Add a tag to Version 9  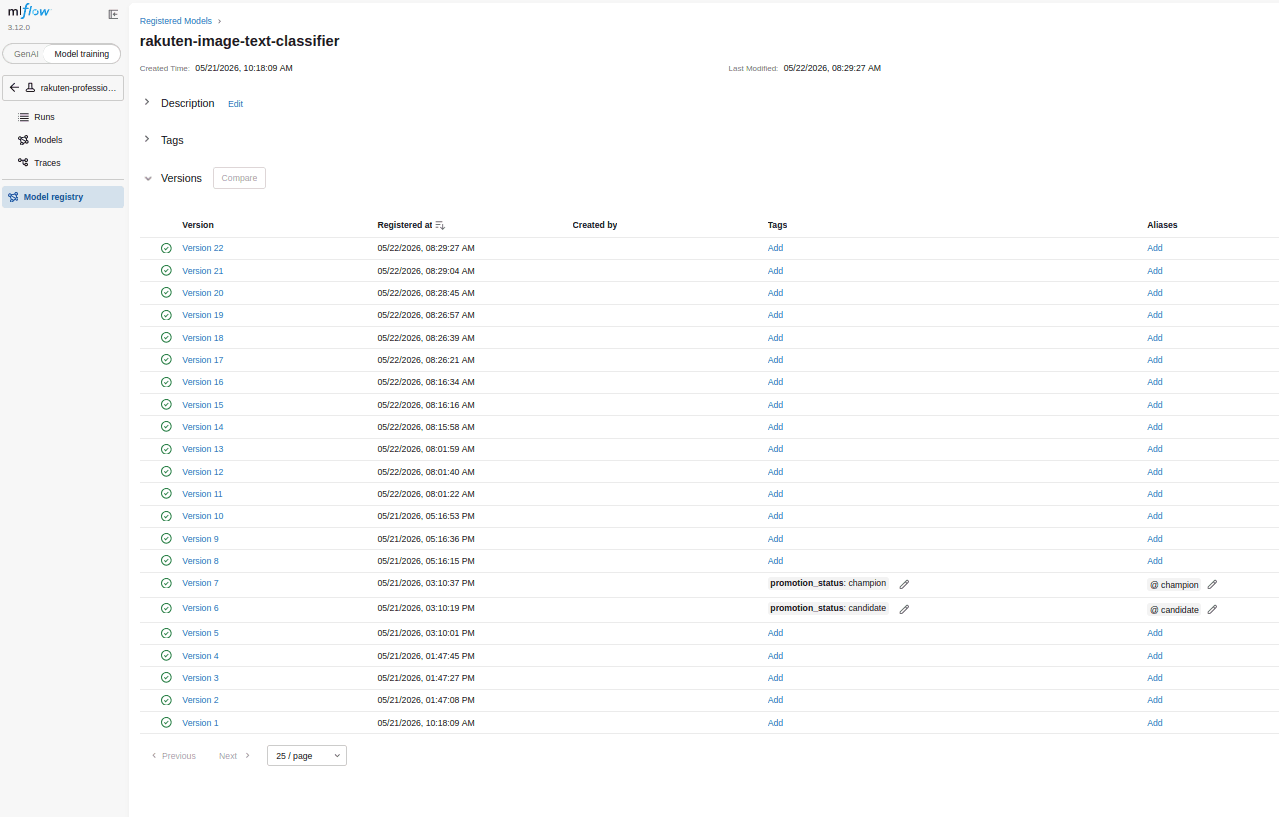pyautogui.click(x=775, y=539)
